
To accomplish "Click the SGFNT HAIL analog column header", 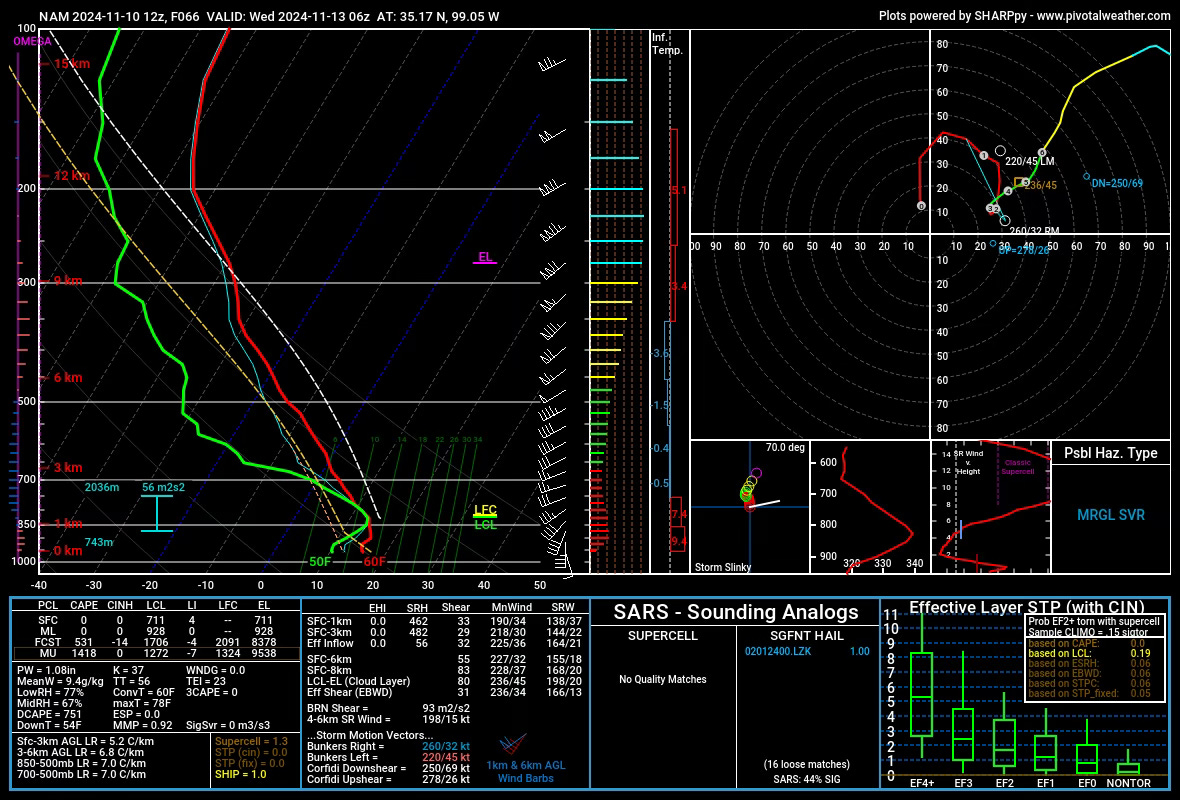I will pos(807,636).
